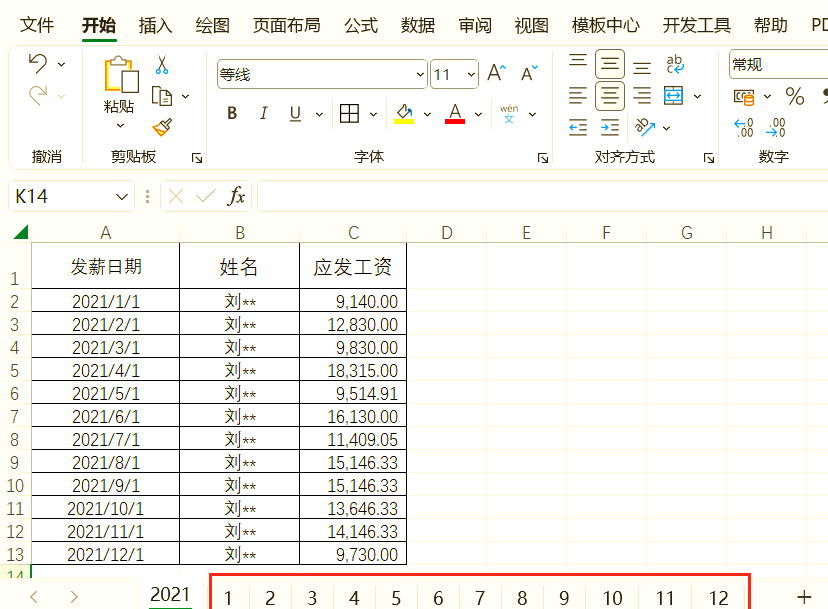Click Merge and Center icon
This screenshot has height=609, width=828.
[x=673, y=96]
